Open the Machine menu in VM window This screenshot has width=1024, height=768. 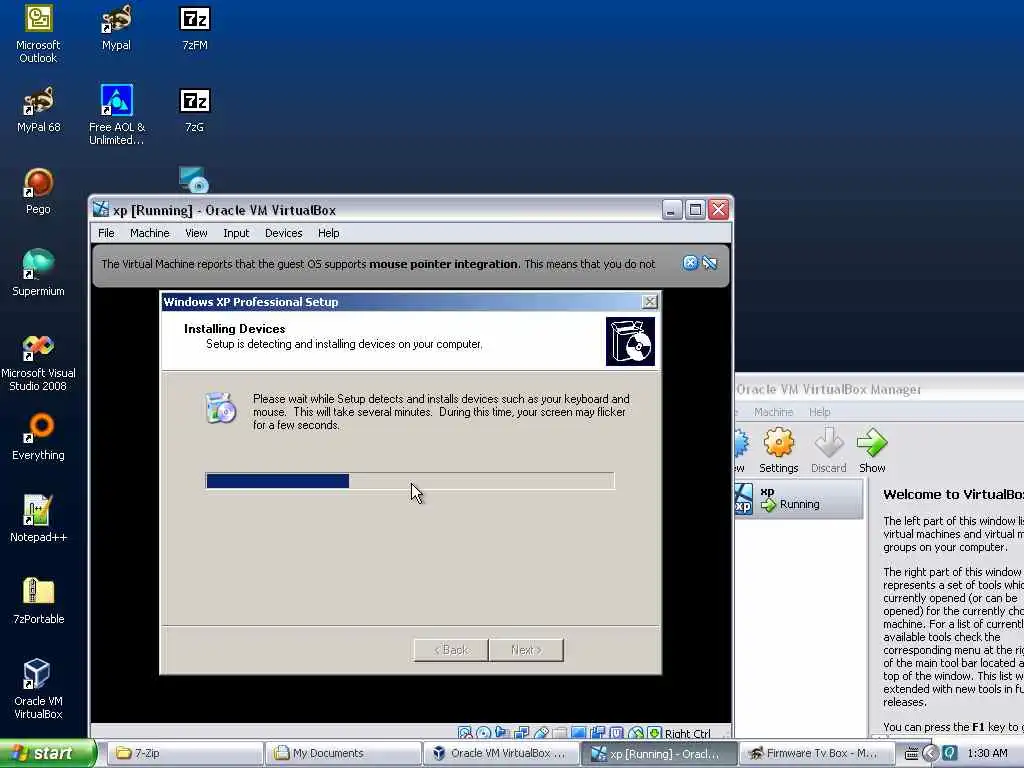click(x=150, y=233)
